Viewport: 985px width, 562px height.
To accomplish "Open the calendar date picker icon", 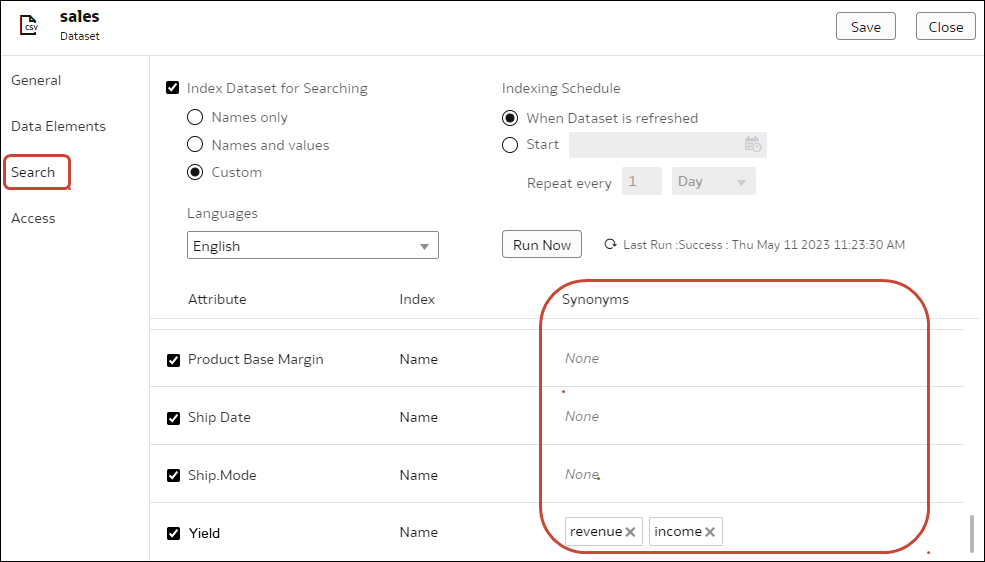I will (x=753, y=144).
